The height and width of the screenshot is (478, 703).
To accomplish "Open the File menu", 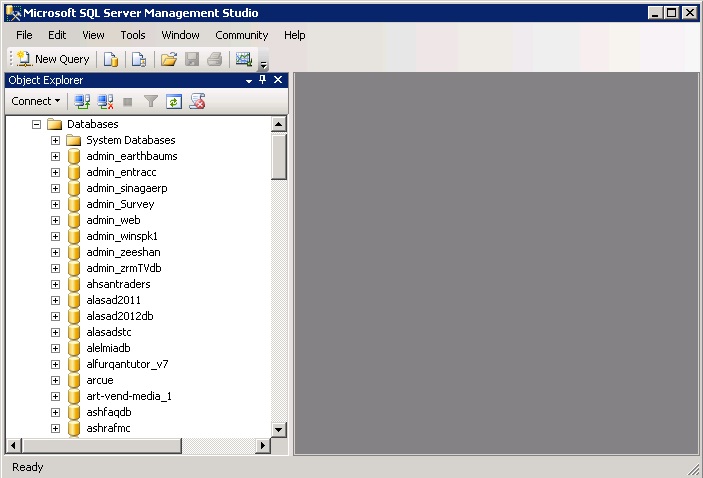I will pos(24,35).
